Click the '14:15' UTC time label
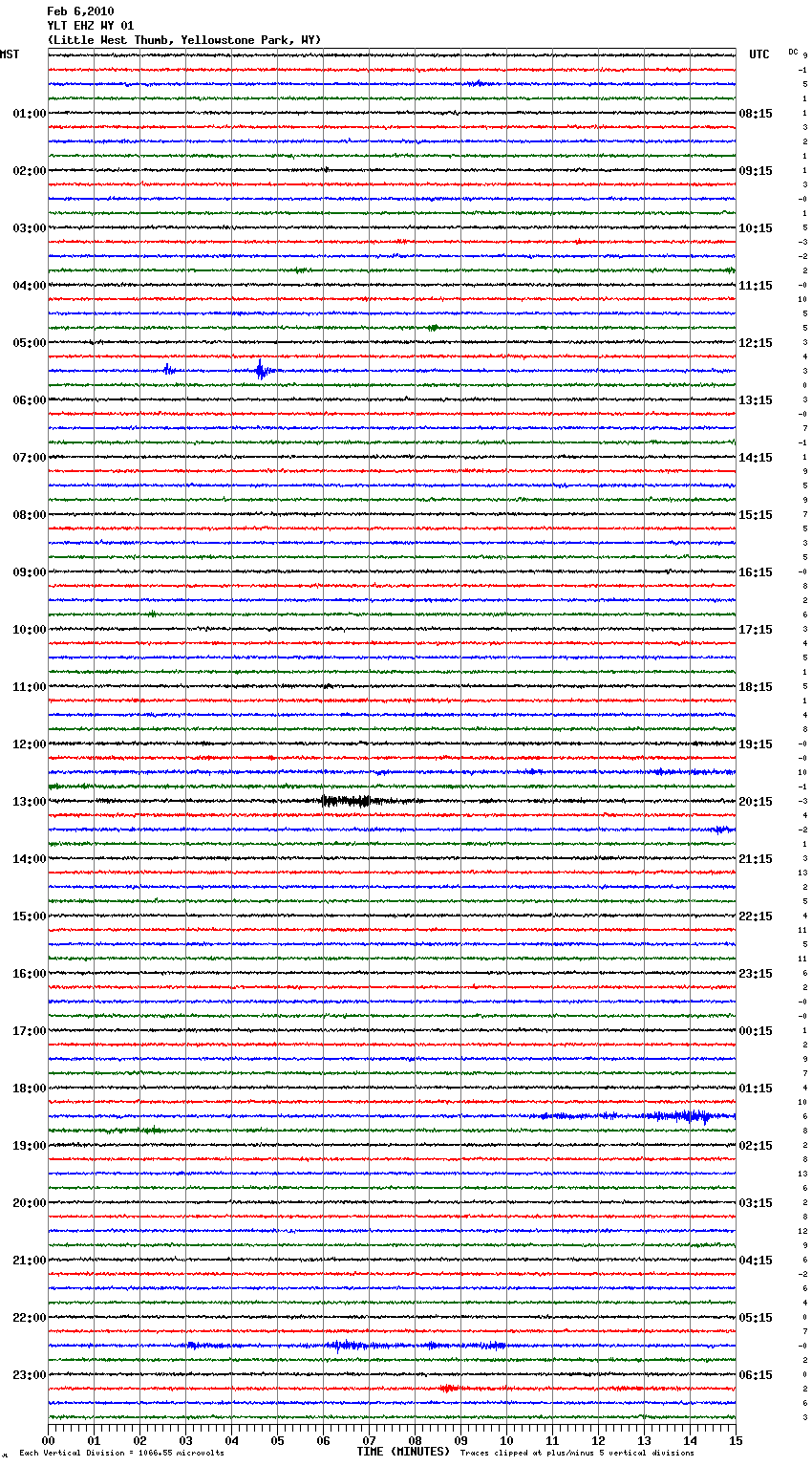Screen dimensions: 812x1466 click(x=756, y=458)
